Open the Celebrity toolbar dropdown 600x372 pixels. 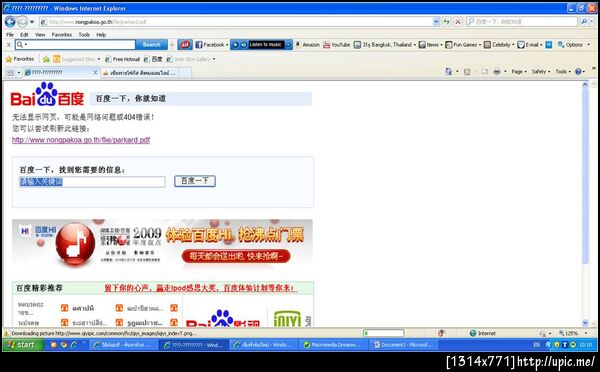pyautogui.click(x=499, y=45)
